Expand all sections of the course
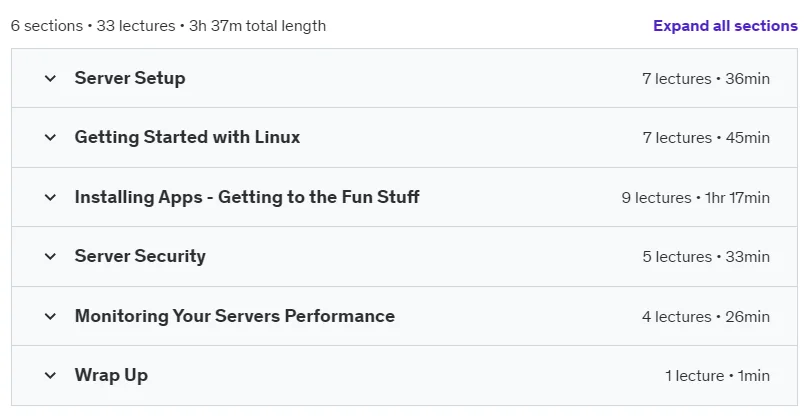 [x=725, y=26]
